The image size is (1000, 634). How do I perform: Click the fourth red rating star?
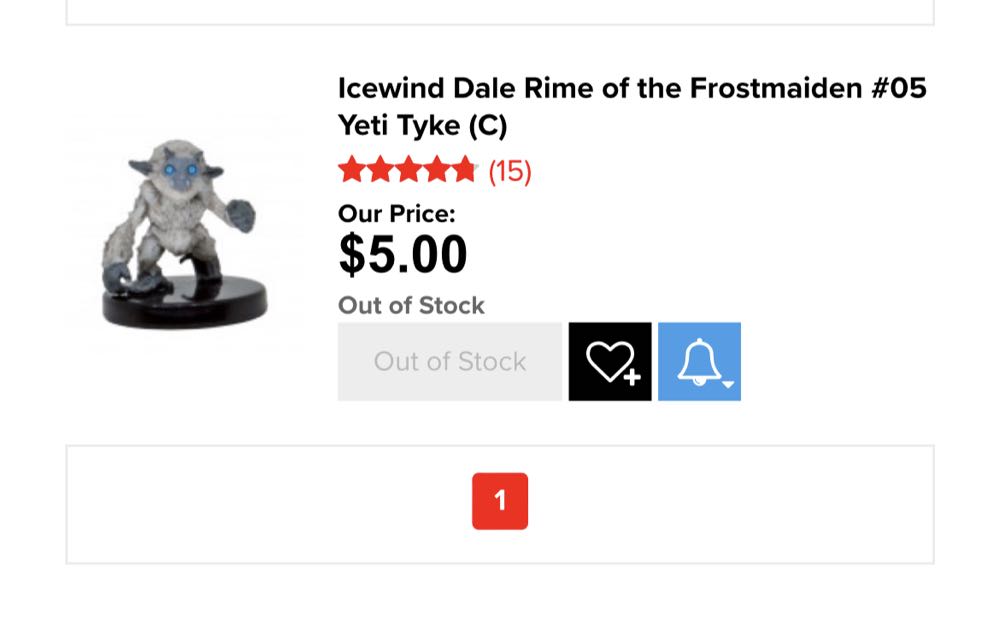(x=437, y=170)
